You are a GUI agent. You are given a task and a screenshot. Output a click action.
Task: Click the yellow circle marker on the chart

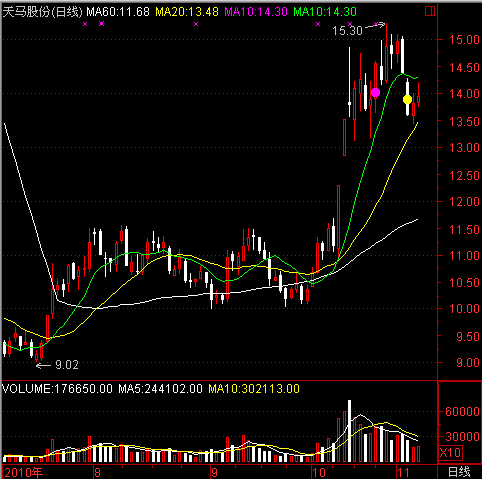(x=407, y=99)
